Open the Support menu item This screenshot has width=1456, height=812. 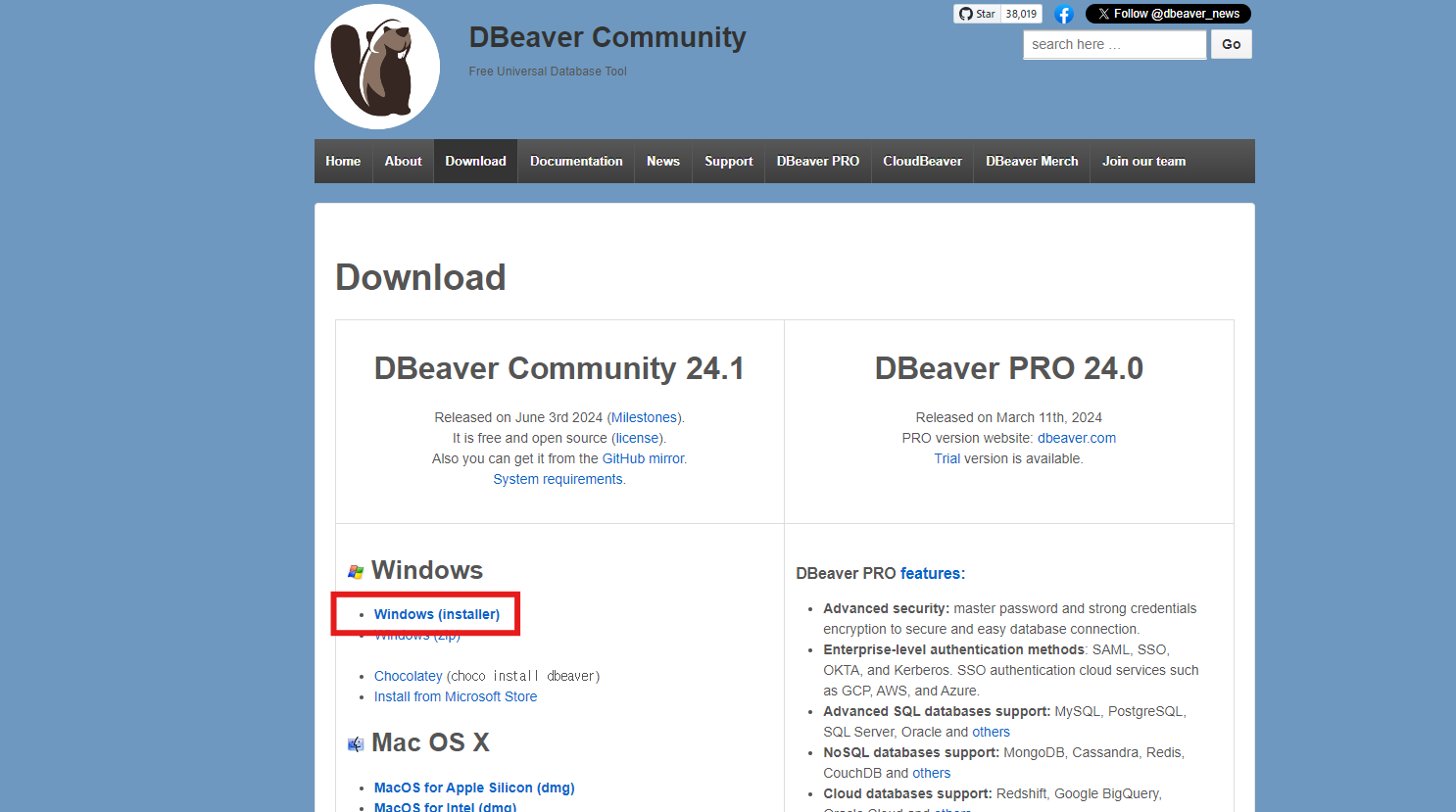pyautogui.click(x=729, y=161)
